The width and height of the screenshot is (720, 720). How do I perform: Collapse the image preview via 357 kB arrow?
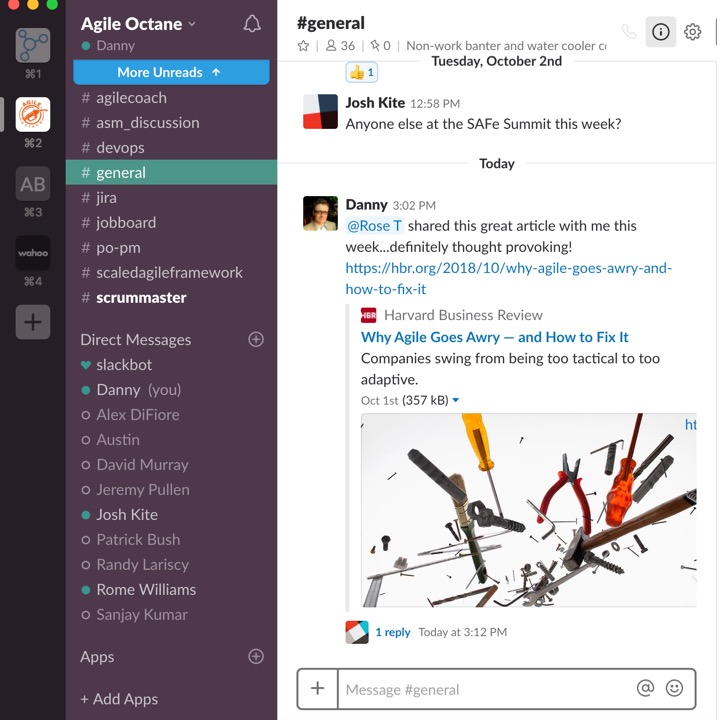pos(456,401)
